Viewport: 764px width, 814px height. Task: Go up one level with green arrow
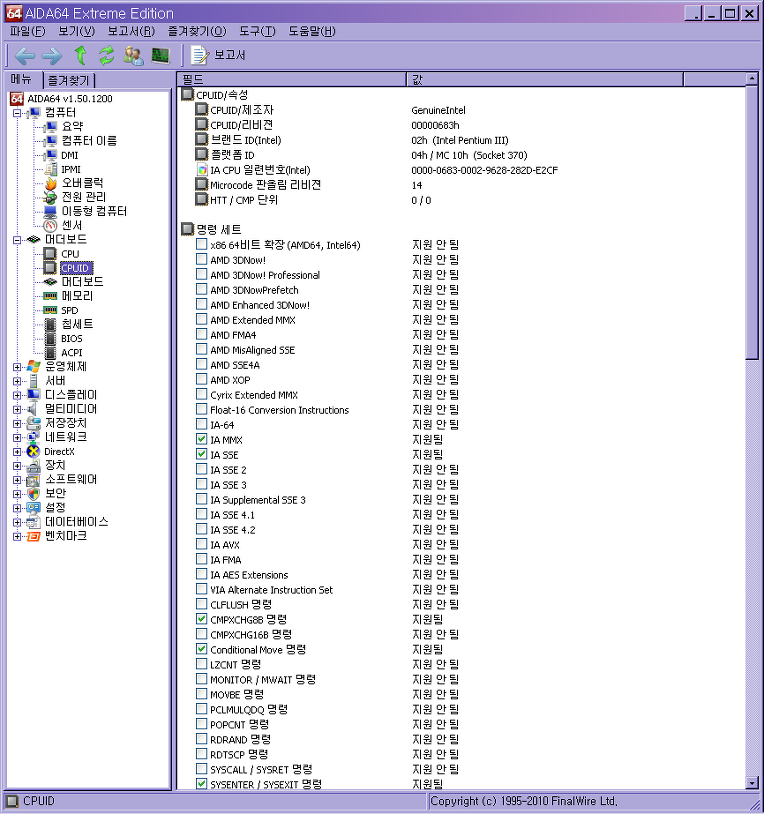click(80, 55)
